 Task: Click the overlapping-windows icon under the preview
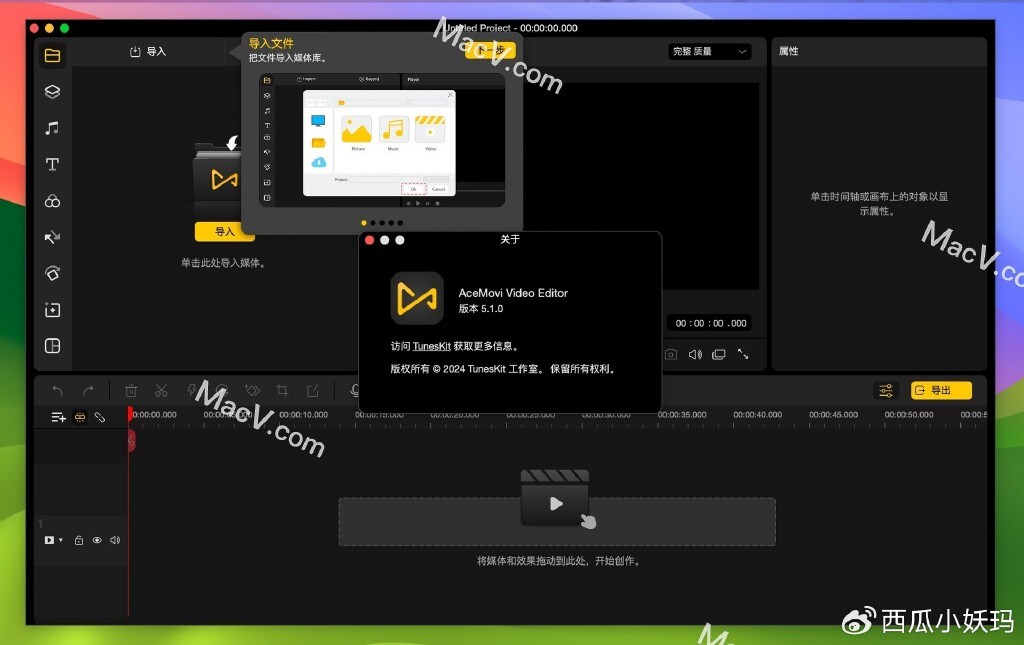718,354
